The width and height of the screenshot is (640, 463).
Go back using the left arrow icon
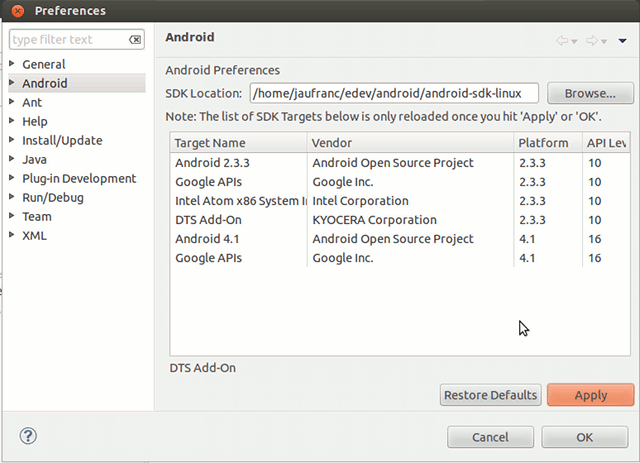click(x=562, y=40)
